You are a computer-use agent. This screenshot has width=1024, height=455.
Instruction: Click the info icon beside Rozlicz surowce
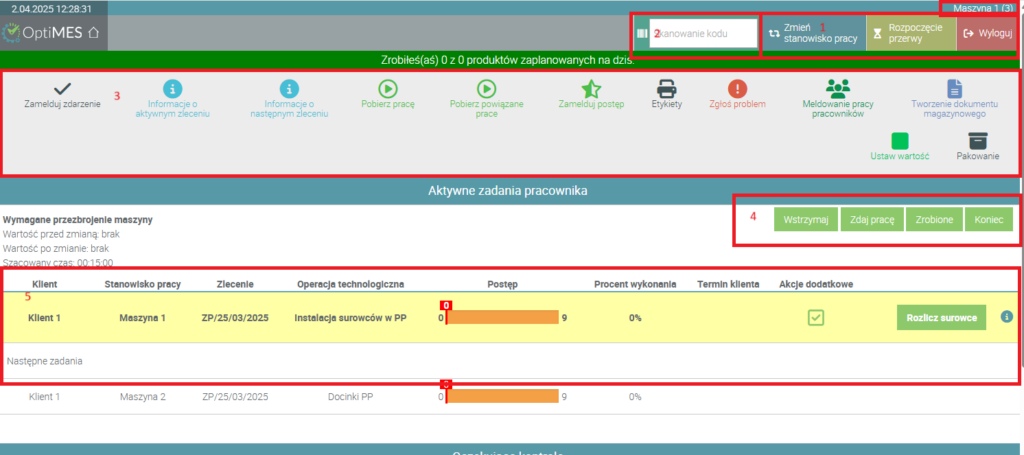[x=1006, y=317]
